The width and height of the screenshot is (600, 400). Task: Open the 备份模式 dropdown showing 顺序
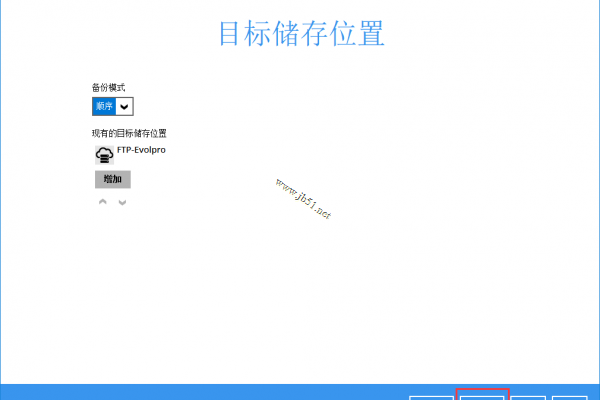[112, 106]
